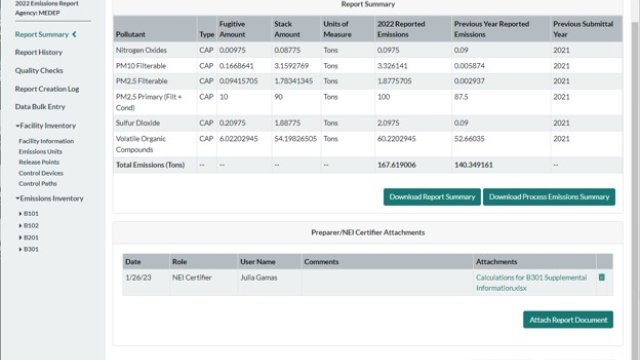Expand the B201 tree node
Image resolution: width=640 pixels, height=360 pixels.
20,237
